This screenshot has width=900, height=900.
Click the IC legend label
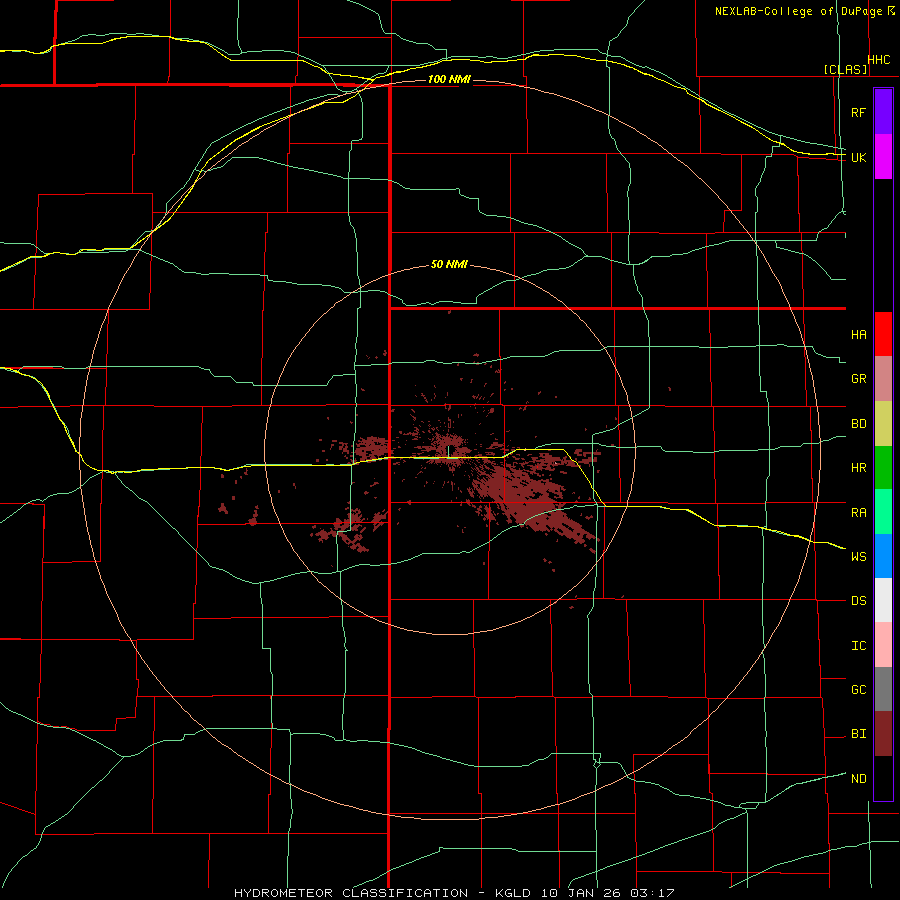[x=858, y=645]
